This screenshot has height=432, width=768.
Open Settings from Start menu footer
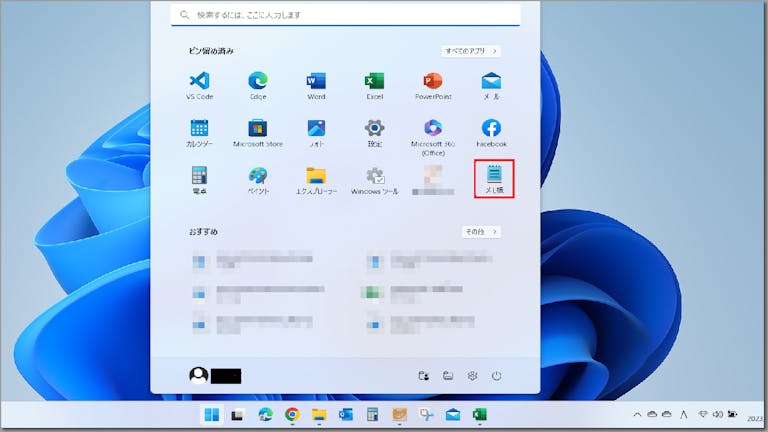[472, 376]
